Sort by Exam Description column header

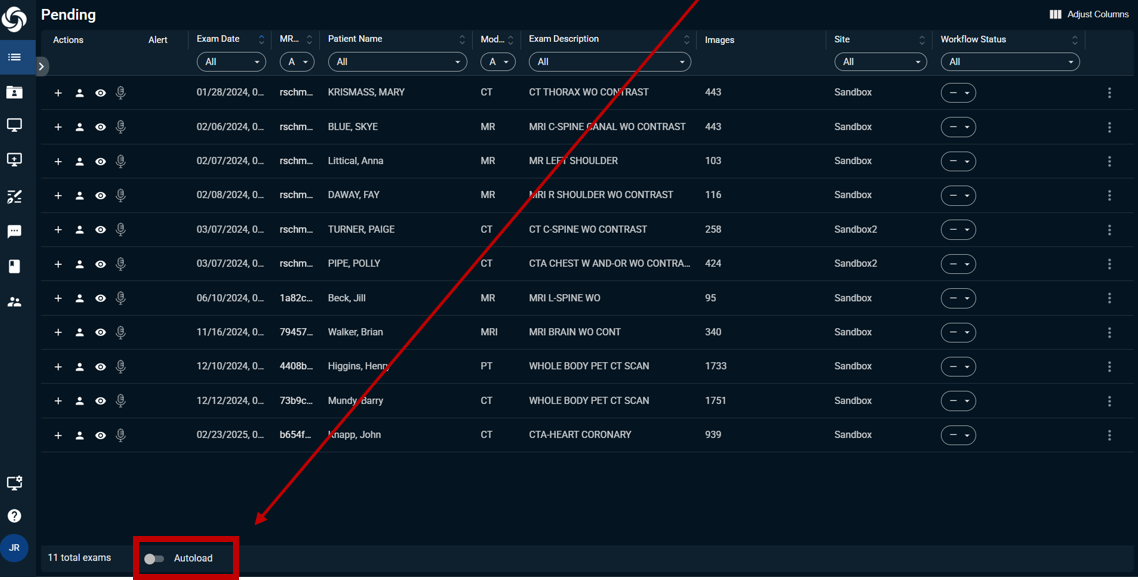(564, 39)
